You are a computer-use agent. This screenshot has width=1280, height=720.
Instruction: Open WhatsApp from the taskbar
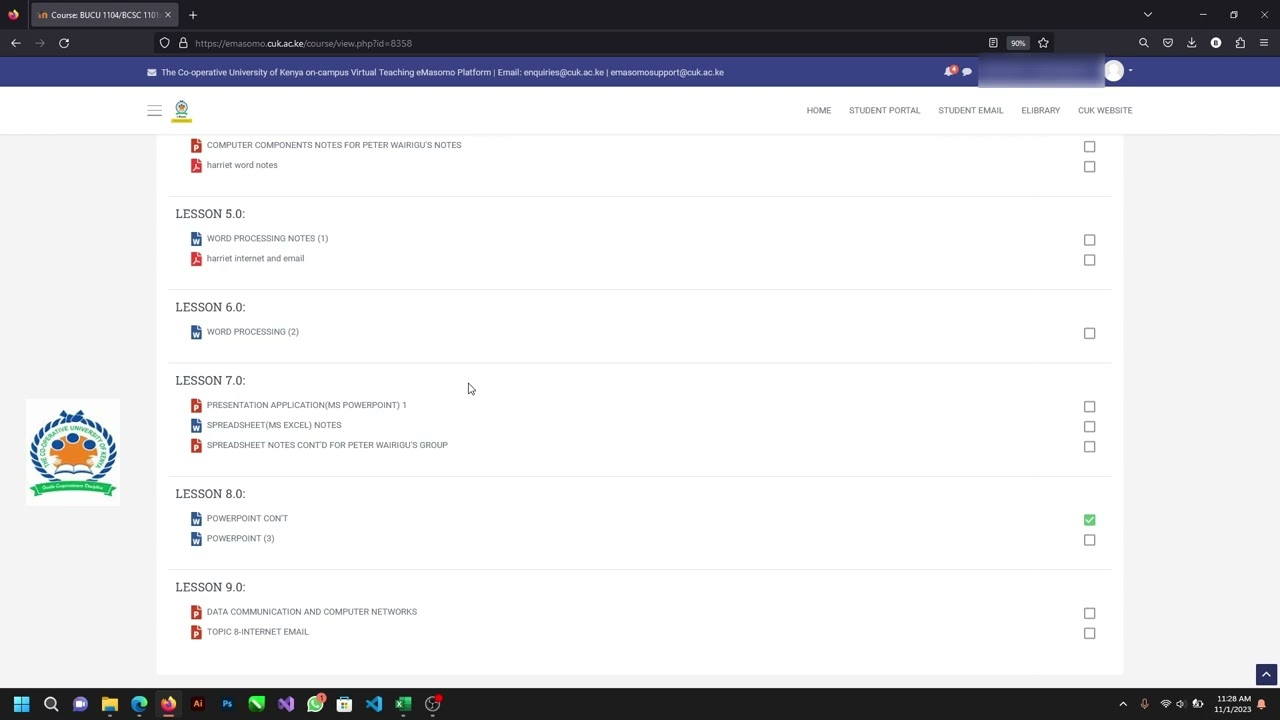click(315, 704)
